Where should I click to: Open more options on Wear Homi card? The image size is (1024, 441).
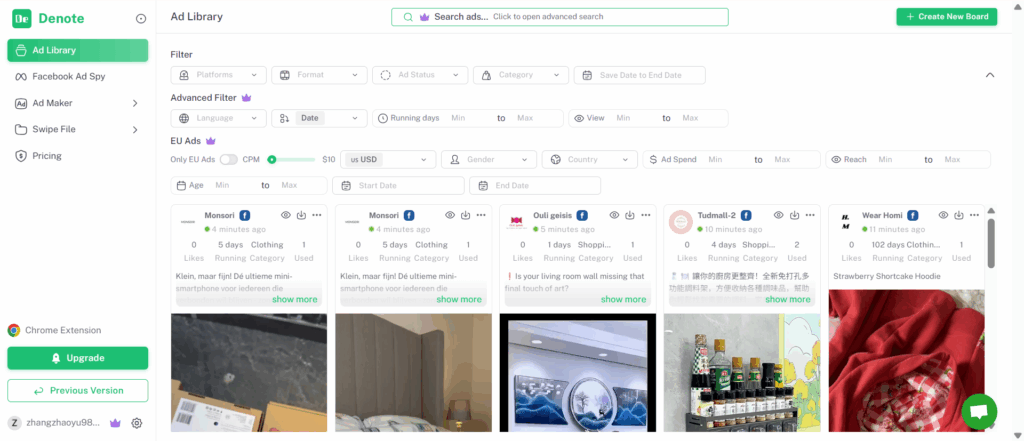coord(974,215)
